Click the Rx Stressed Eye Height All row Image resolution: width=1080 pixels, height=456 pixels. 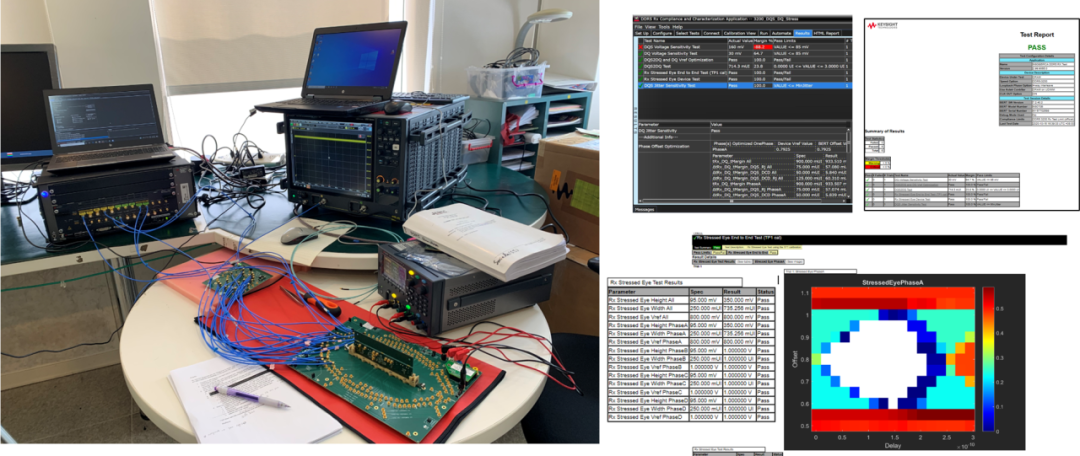[x=692, y=300]
